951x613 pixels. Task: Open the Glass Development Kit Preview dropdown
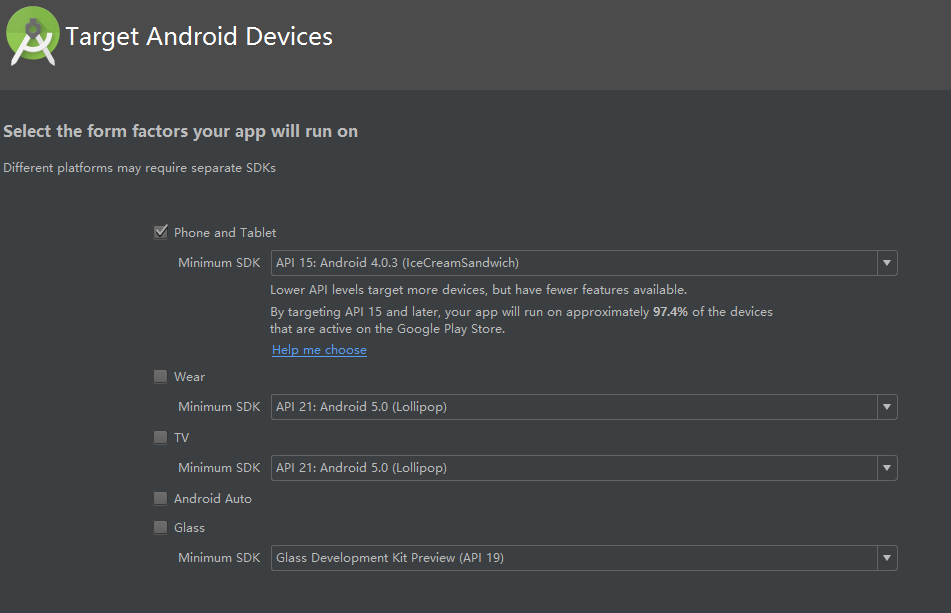tap(886, 558)
